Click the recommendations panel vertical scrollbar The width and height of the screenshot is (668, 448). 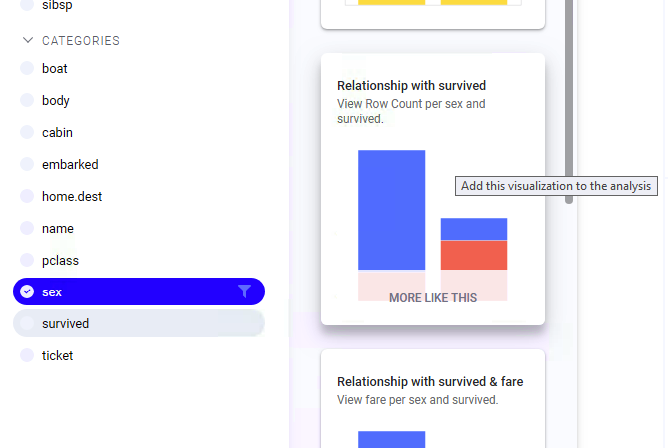(x=569, y=102)
